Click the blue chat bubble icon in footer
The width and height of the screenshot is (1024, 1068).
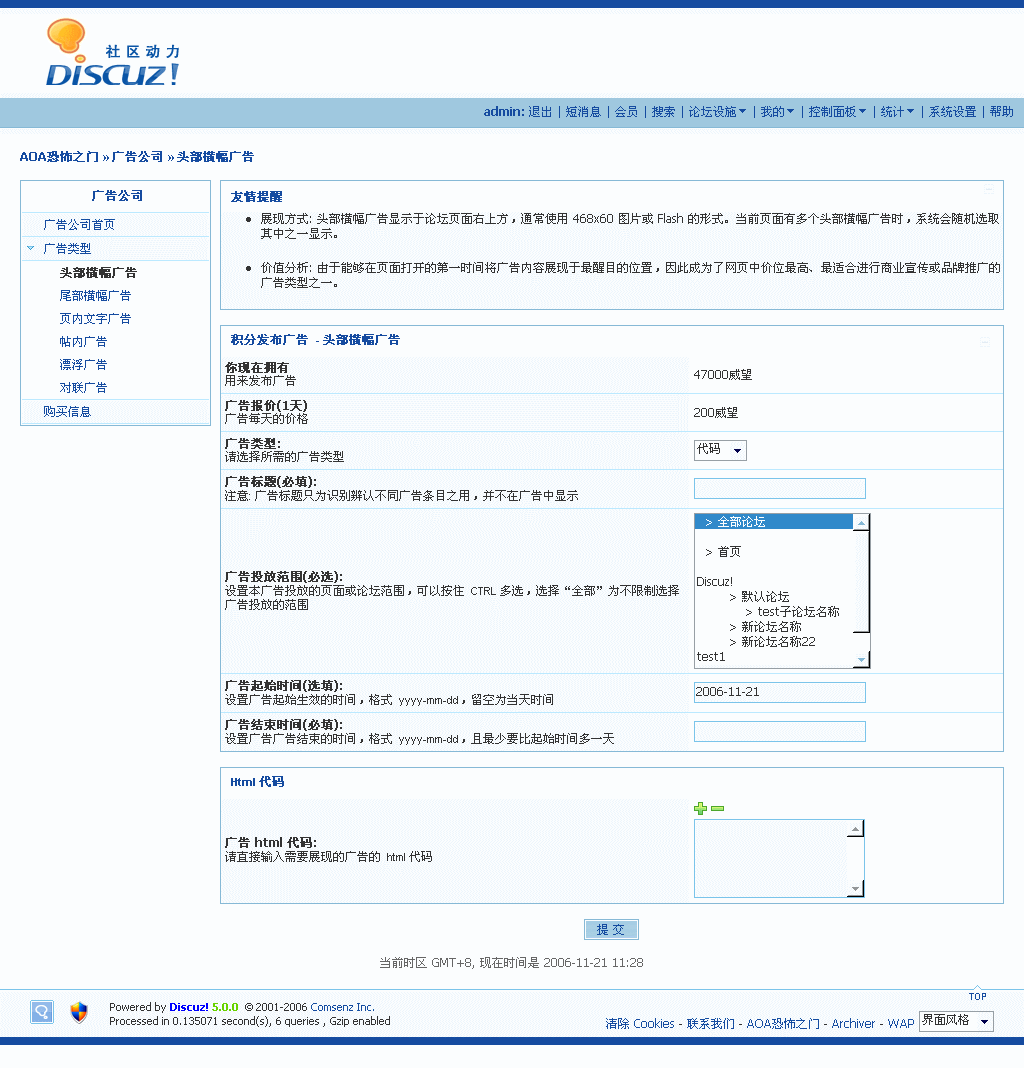[x=41, y=1012]
